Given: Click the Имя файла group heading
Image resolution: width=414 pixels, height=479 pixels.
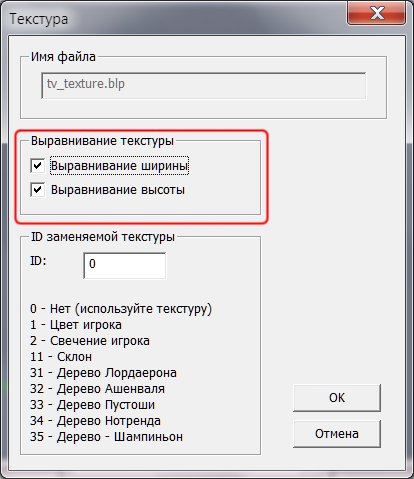Looking at the screenshot, I should [x=63, y=57].
